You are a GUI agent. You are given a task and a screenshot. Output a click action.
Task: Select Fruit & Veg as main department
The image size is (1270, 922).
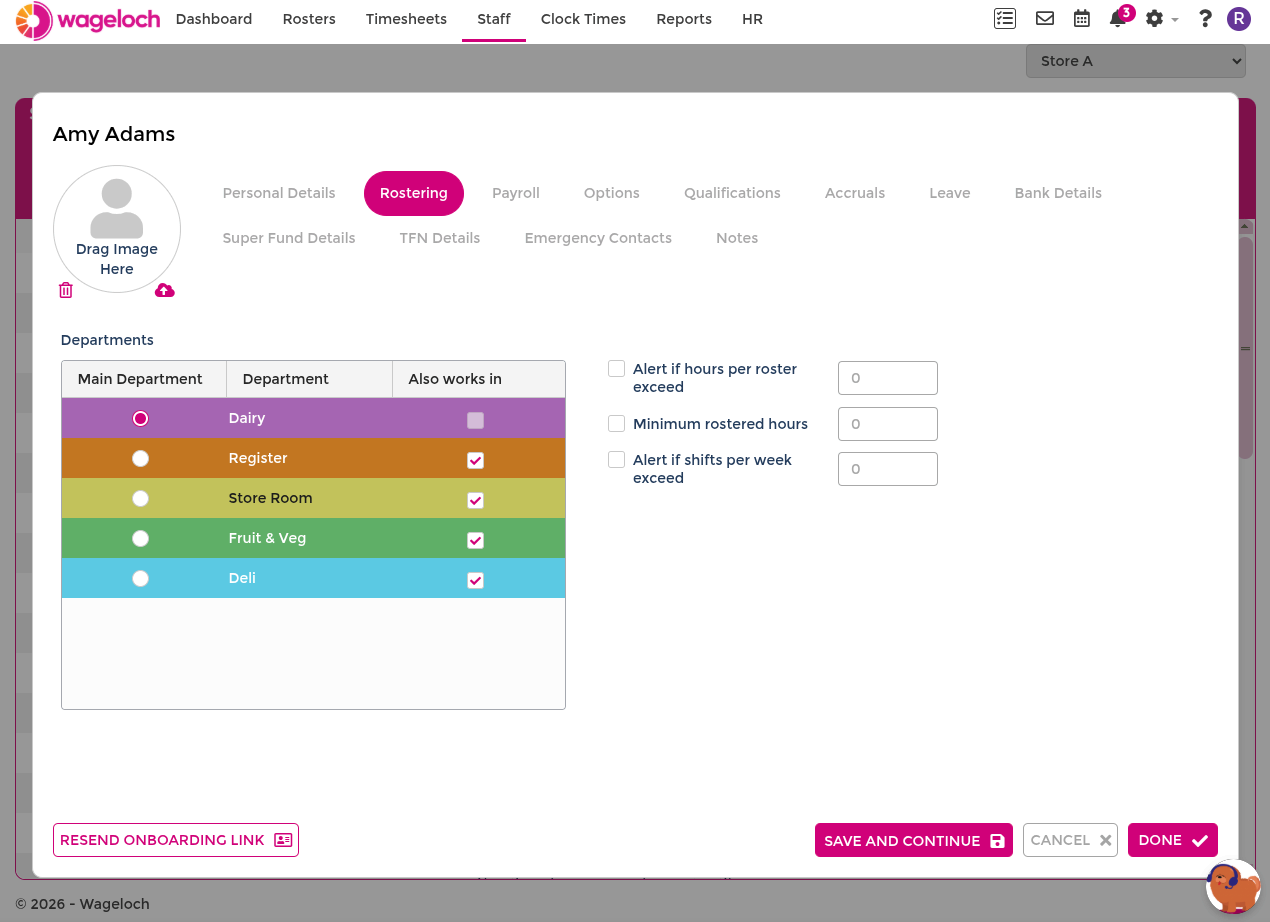[x=141, y=538]
